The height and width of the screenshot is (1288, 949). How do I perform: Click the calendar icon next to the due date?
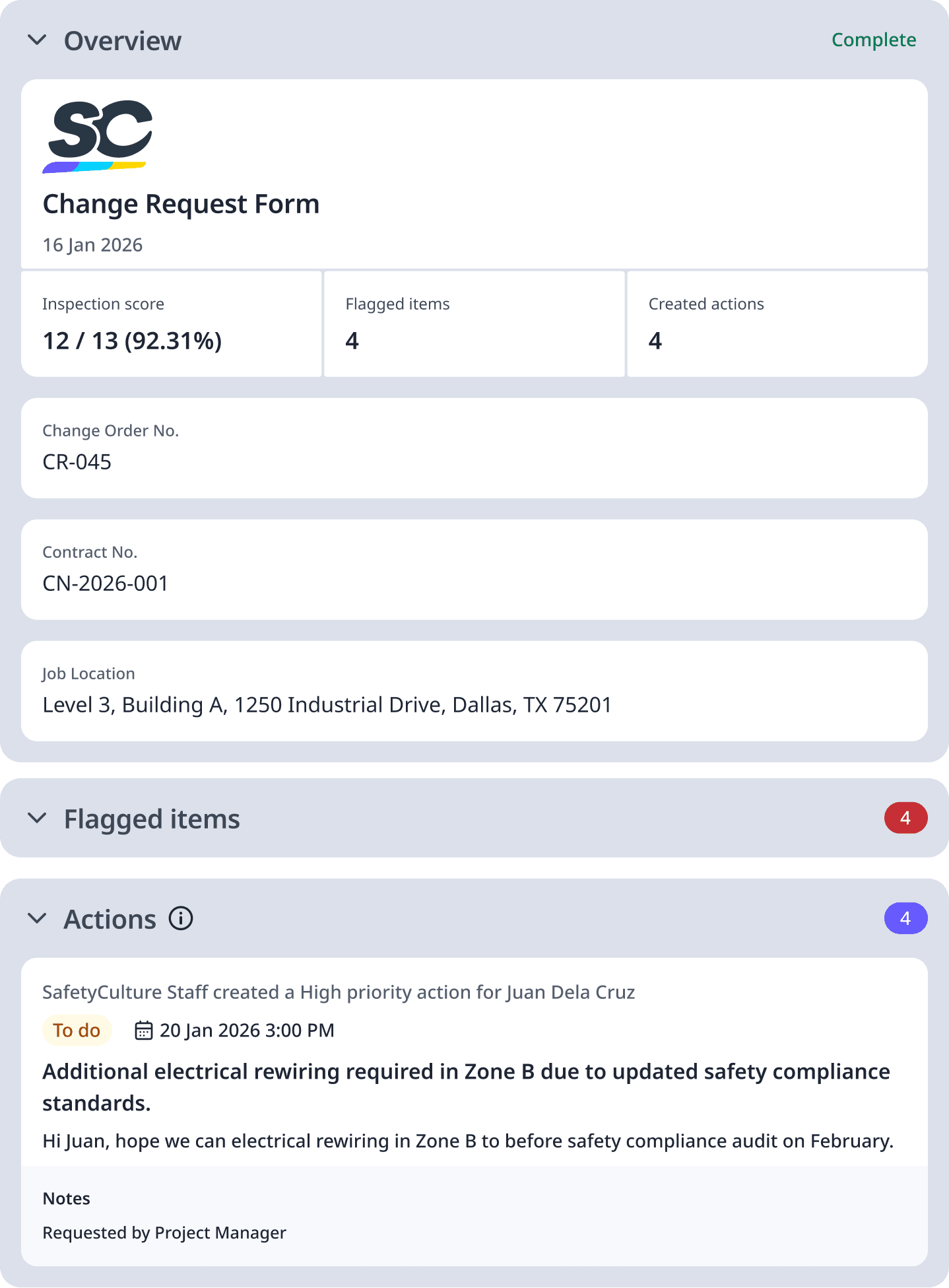click(143, 1030)
